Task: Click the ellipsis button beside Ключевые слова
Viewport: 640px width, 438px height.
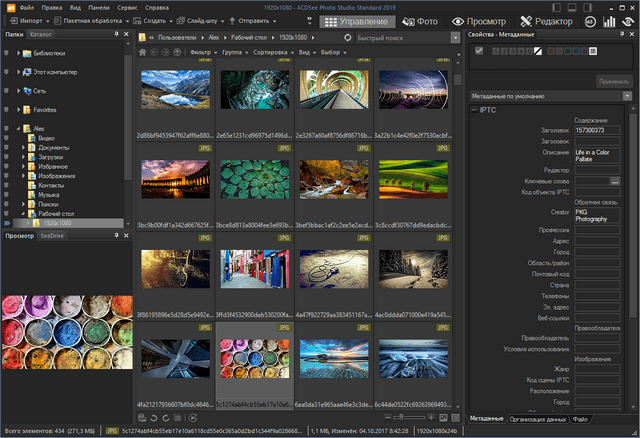Action: coord(615,181)
